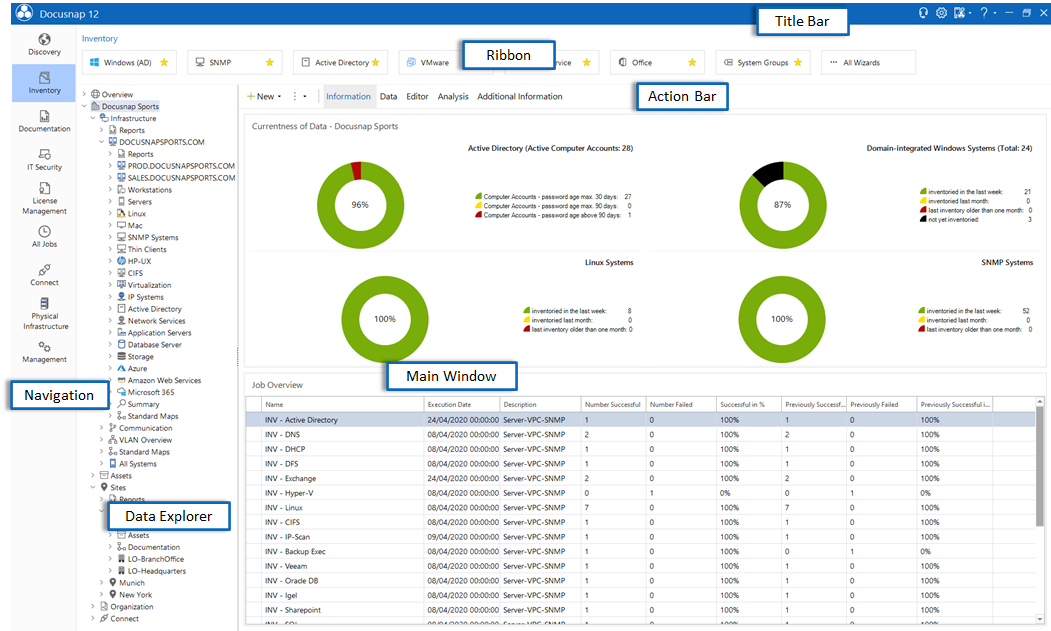Open the Additional Information tab

tap(519, 97)
